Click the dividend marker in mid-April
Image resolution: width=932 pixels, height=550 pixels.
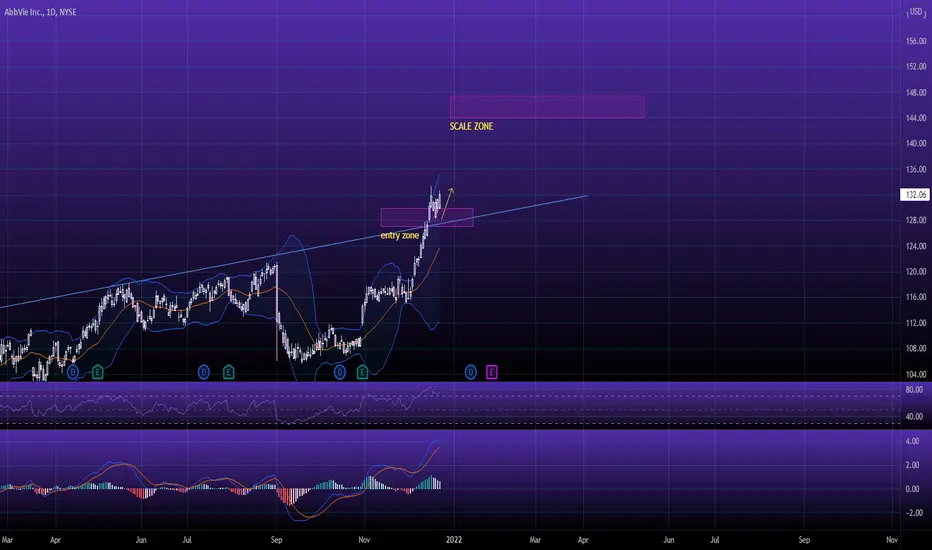click(73, 372)
